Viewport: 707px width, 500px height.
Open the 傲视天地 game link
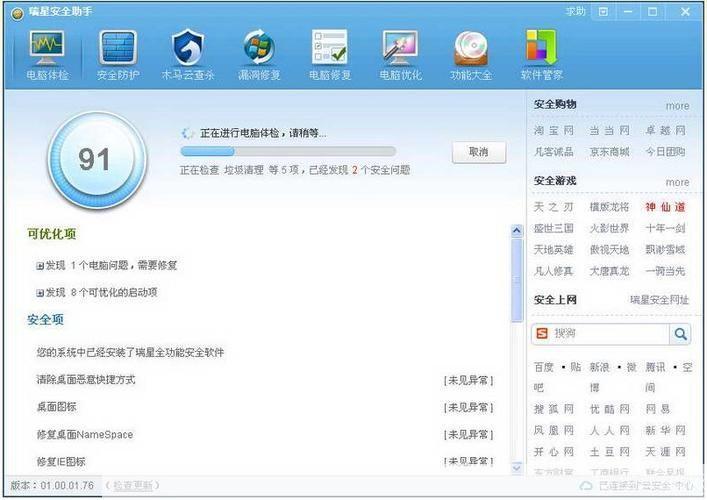coord(610,250)
